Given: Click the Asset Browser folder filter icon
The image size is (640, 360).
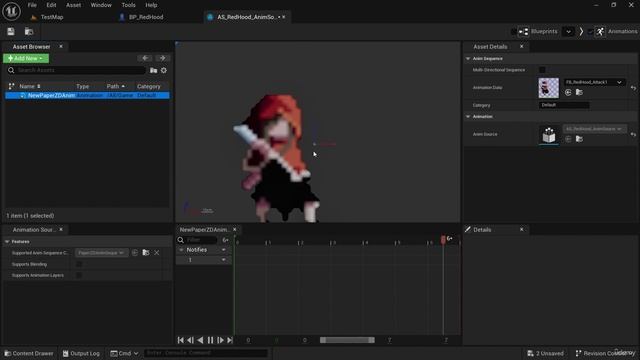Looking at the screenshot, I should (x=153, y=70).
